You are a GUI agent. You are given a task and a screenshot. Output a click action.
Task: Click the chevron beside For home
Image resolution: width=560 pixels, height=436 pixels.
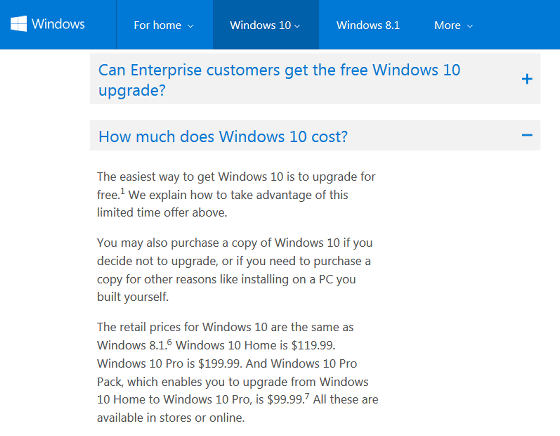point(191,26)
